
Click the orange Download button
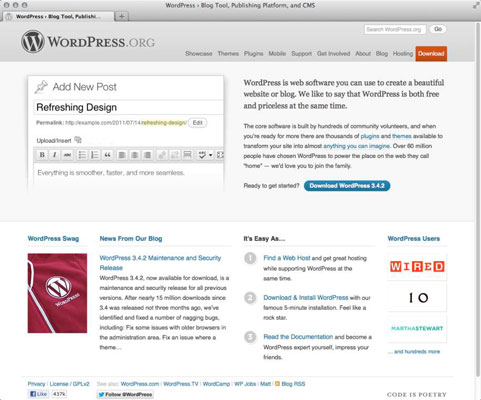click(431, 54)
